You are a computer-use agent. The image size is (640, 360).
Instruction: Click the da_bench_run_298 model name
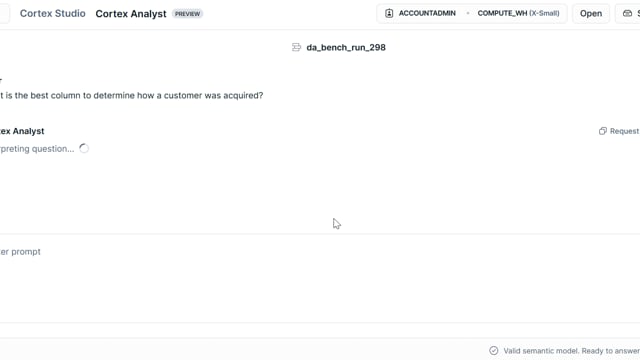[346, 47]
